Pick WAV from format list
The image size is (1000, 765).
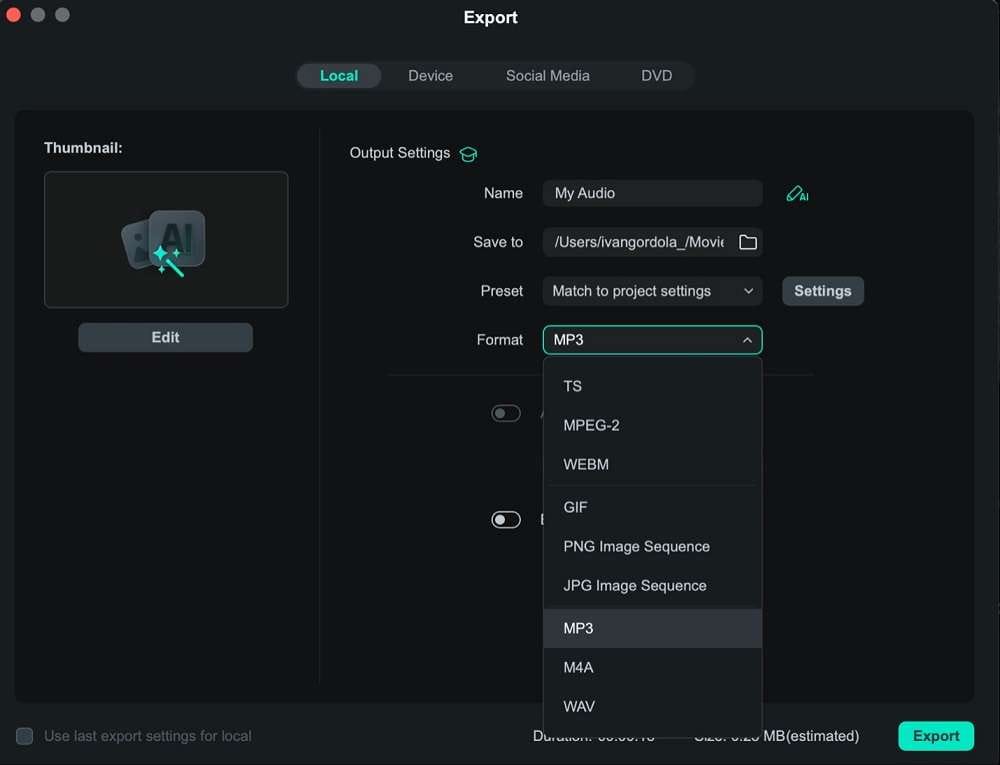tap(652, 706)
